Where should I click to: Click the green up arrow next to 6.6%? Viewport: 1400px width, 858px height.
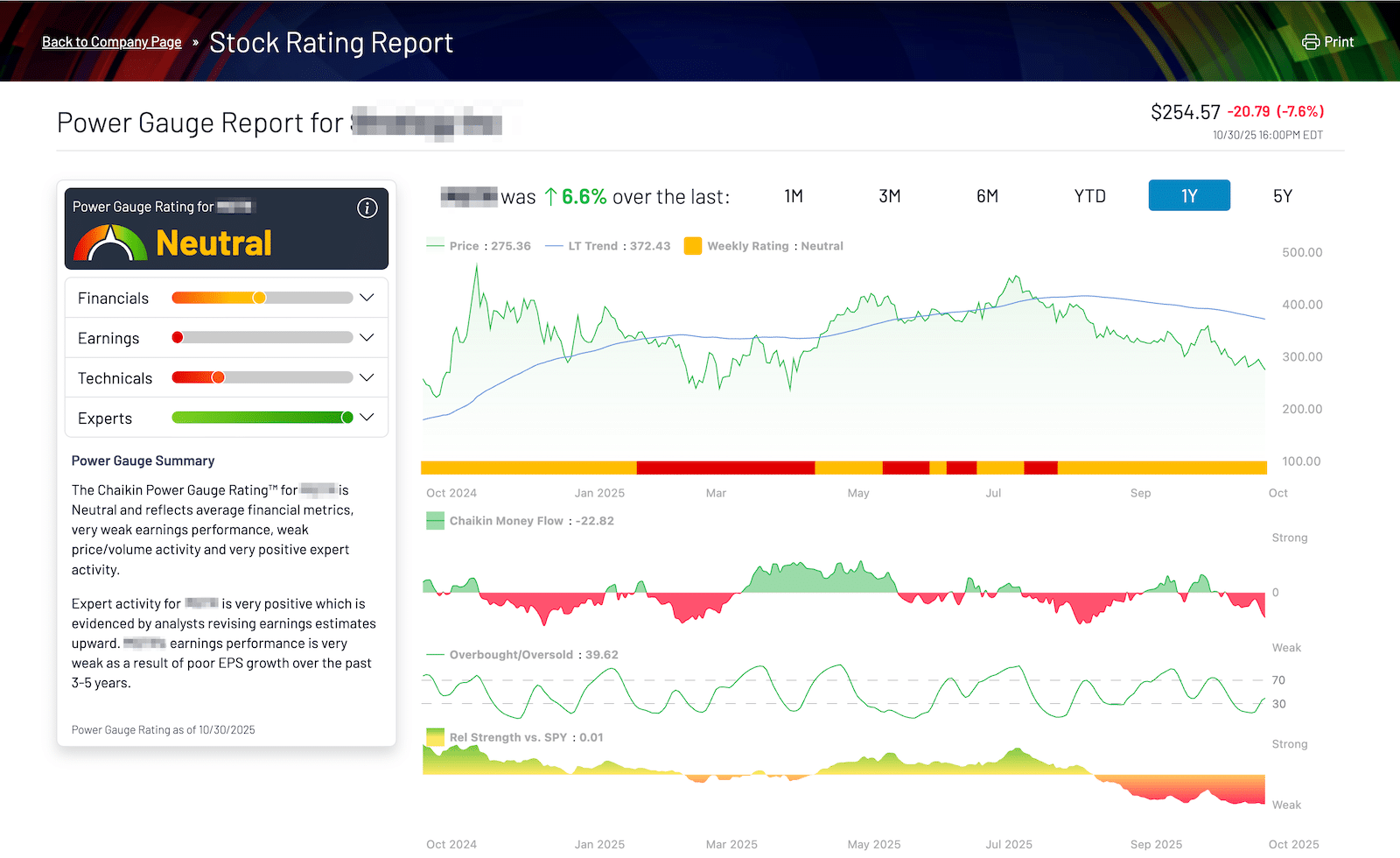pos(550,197)
